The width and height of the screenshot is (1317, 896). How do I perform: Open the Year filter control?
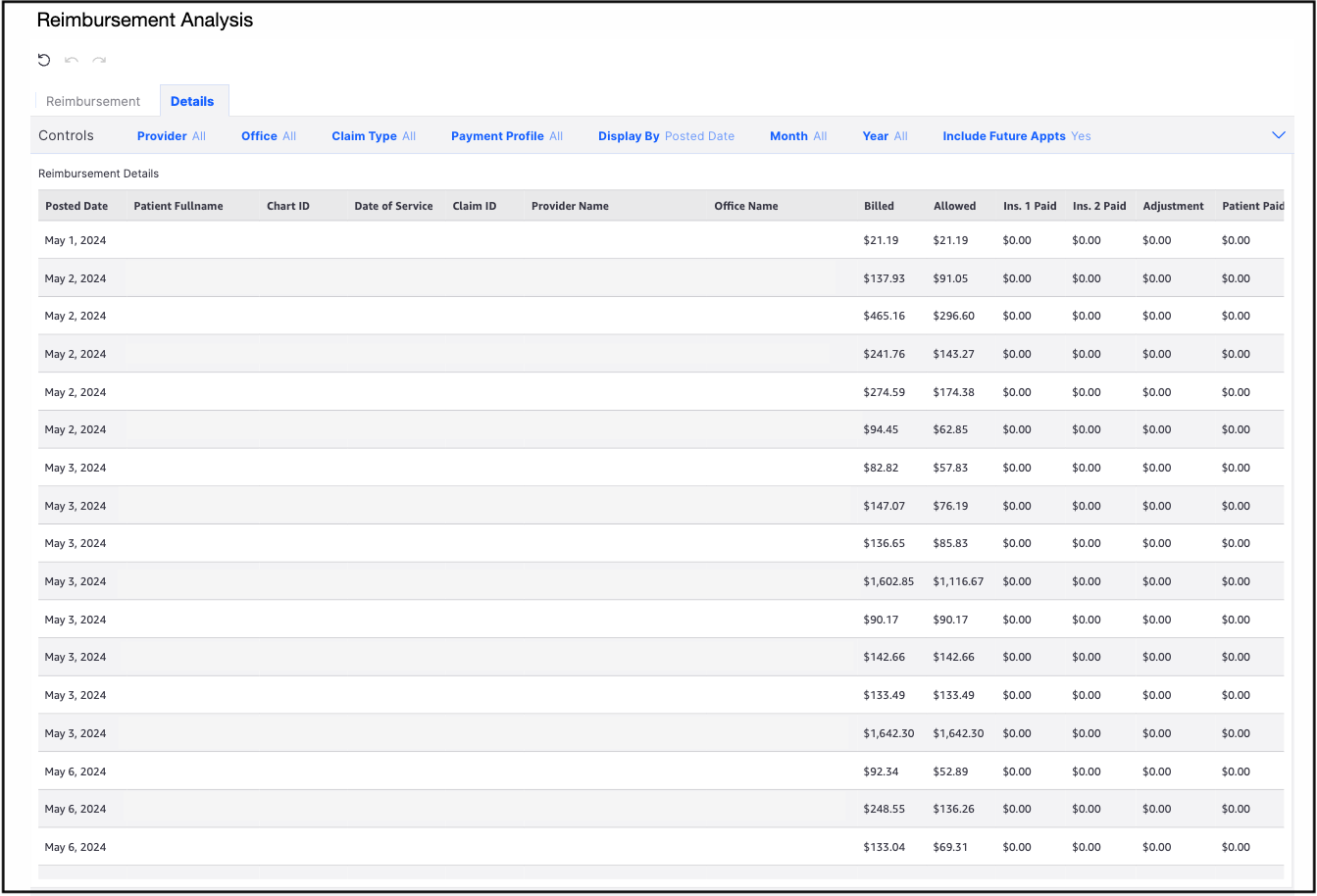click(886, 136)
